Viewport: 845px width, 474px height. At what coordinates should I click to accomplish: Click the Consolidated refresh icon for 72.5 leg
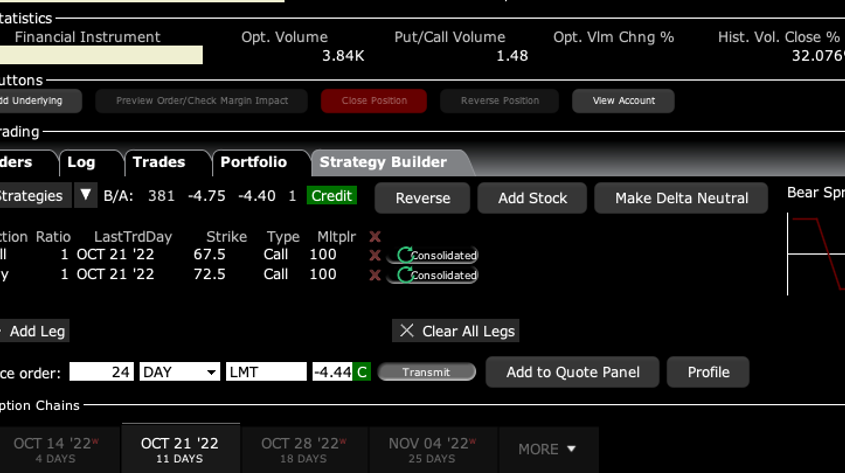coord(405,275)
